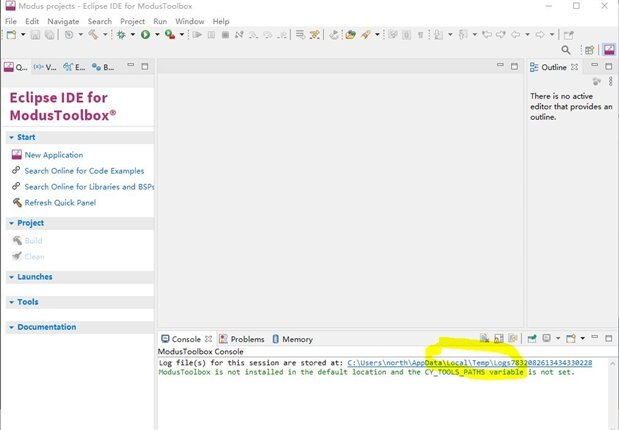Click the Build hammer toolbar icon

[x=93, y=35]
